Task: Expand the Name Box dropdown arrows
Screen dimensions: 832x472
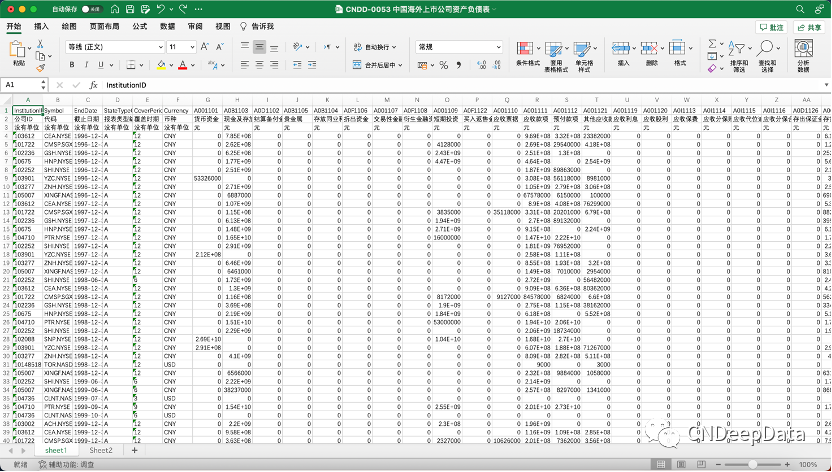Action: pos(43,85)
